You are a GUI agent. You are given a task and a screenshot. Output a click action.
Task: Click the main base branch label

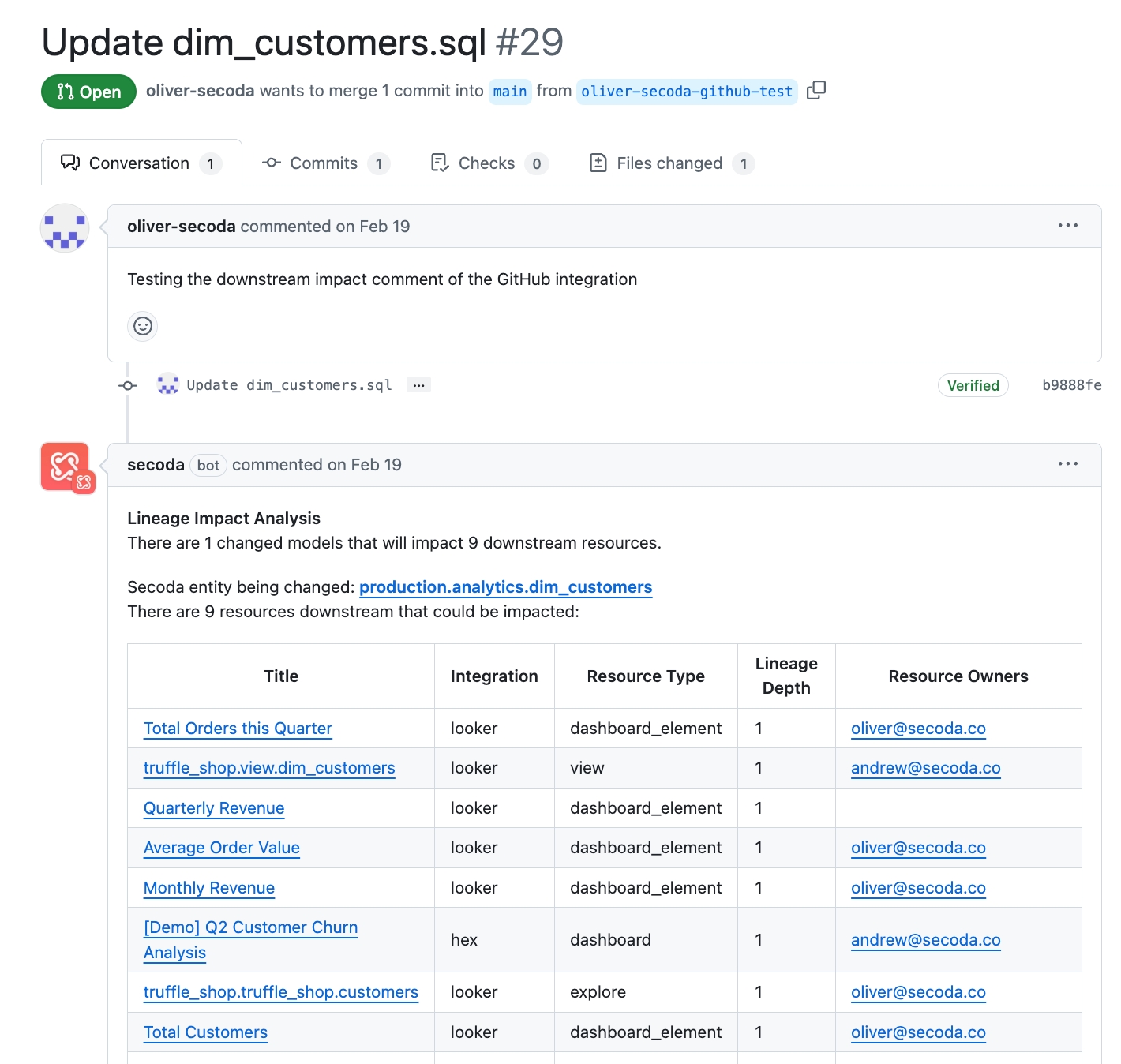(509, 92)
